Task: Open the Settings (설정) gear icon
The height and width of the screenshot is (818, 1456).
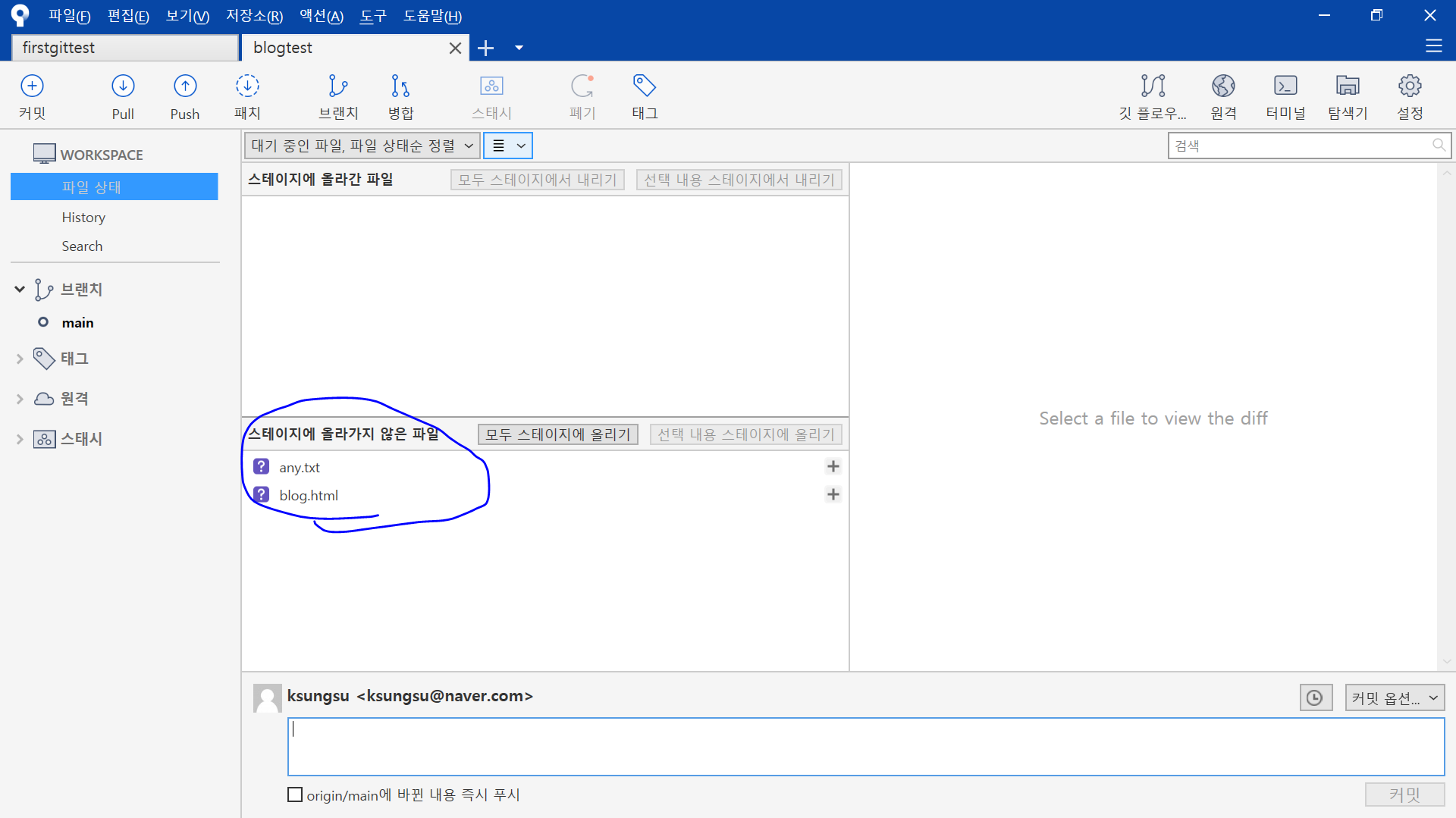Action: point(1410,96)
